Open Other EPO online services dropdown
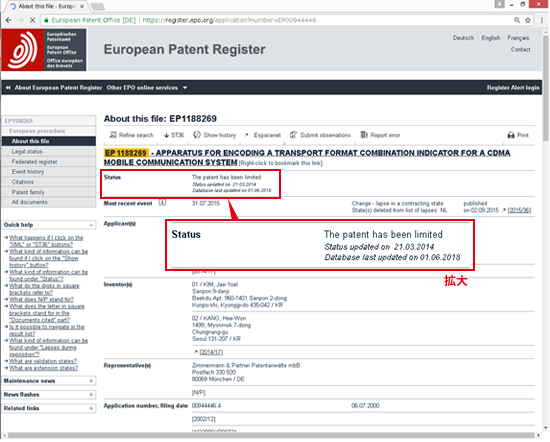This screenshot has height=442, width=550. pyautogui.click(x=147, y=88)
